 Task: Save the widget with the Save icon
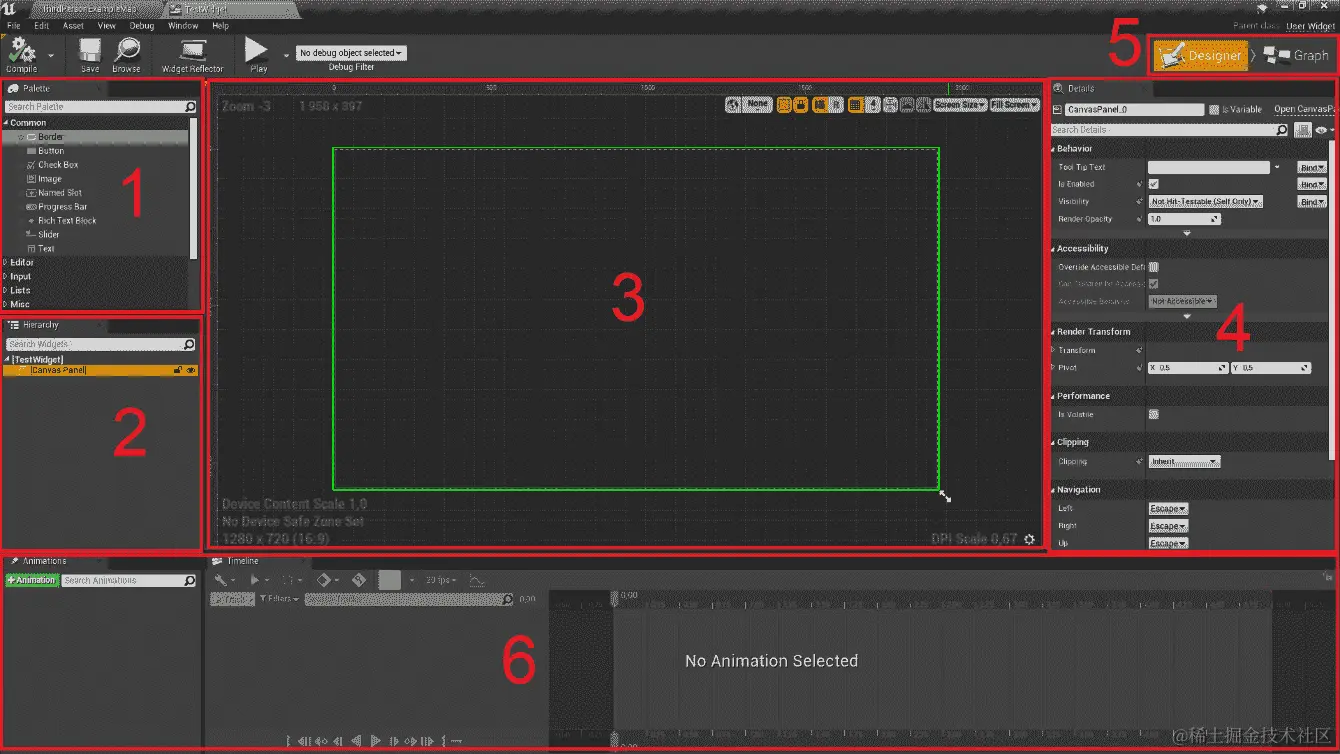(x=90, y=50)
